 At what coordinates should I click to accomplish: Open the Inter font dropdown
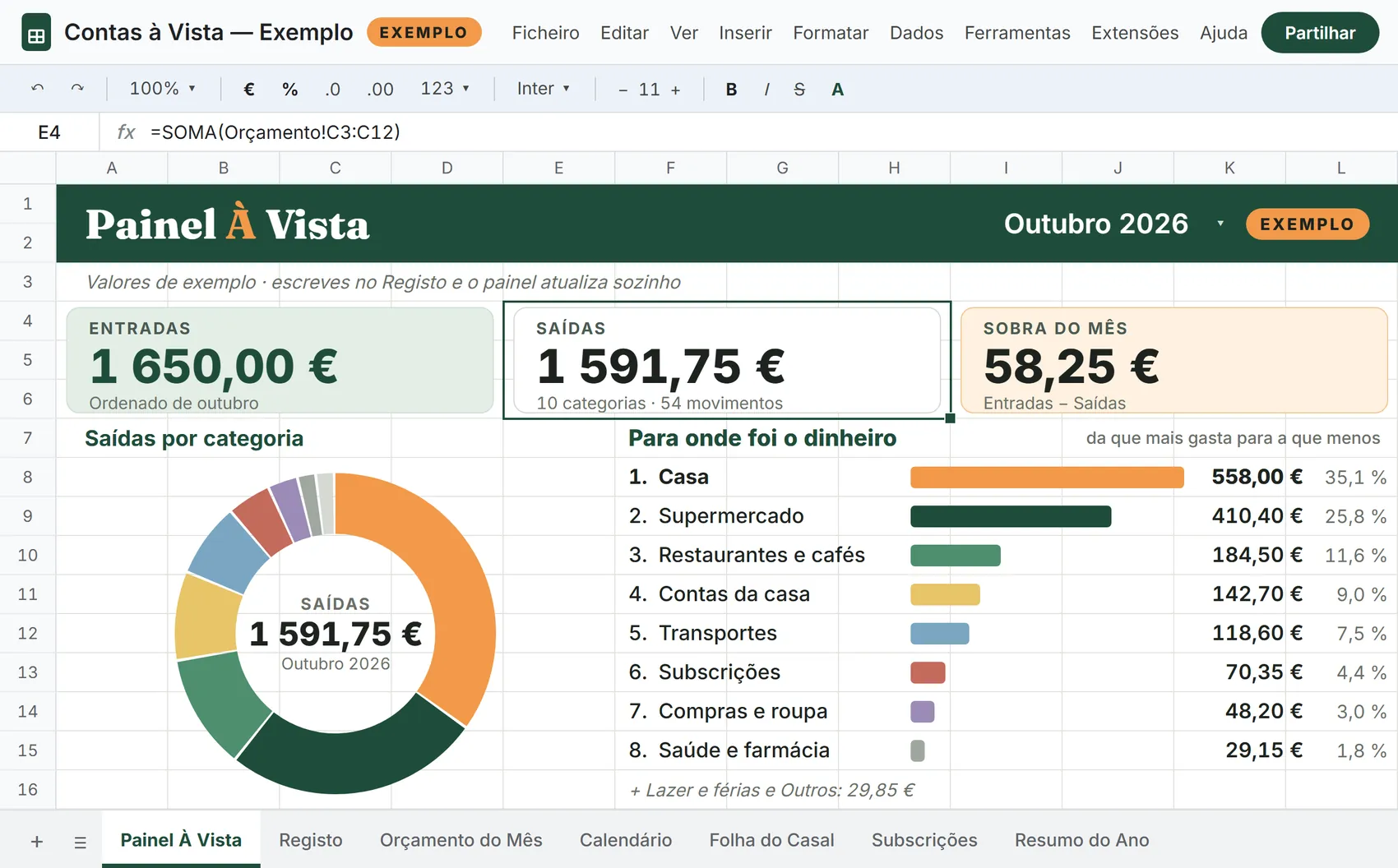(x=544, y=88)
